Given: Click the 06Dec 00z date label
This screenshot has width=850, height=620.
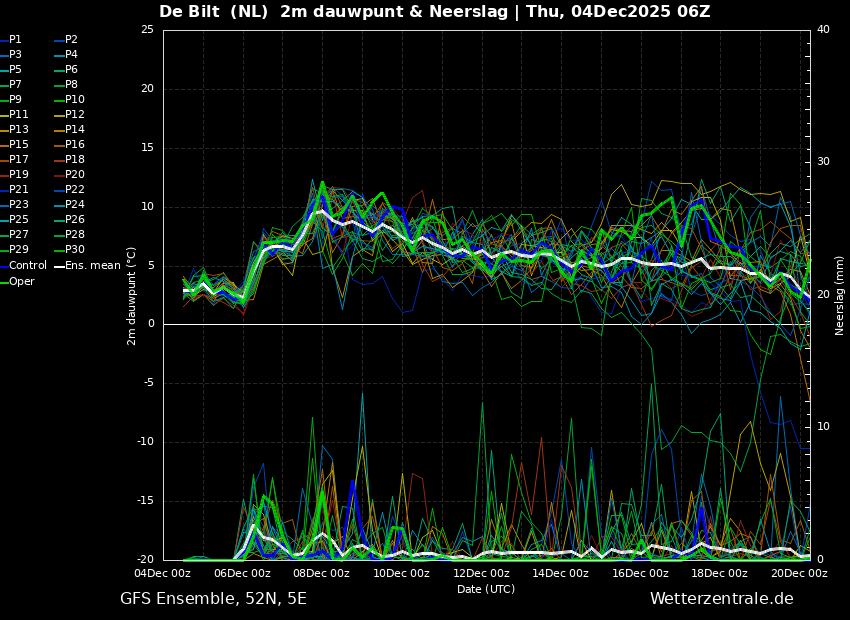Looking at the screenshot, I should click(242, 573).
